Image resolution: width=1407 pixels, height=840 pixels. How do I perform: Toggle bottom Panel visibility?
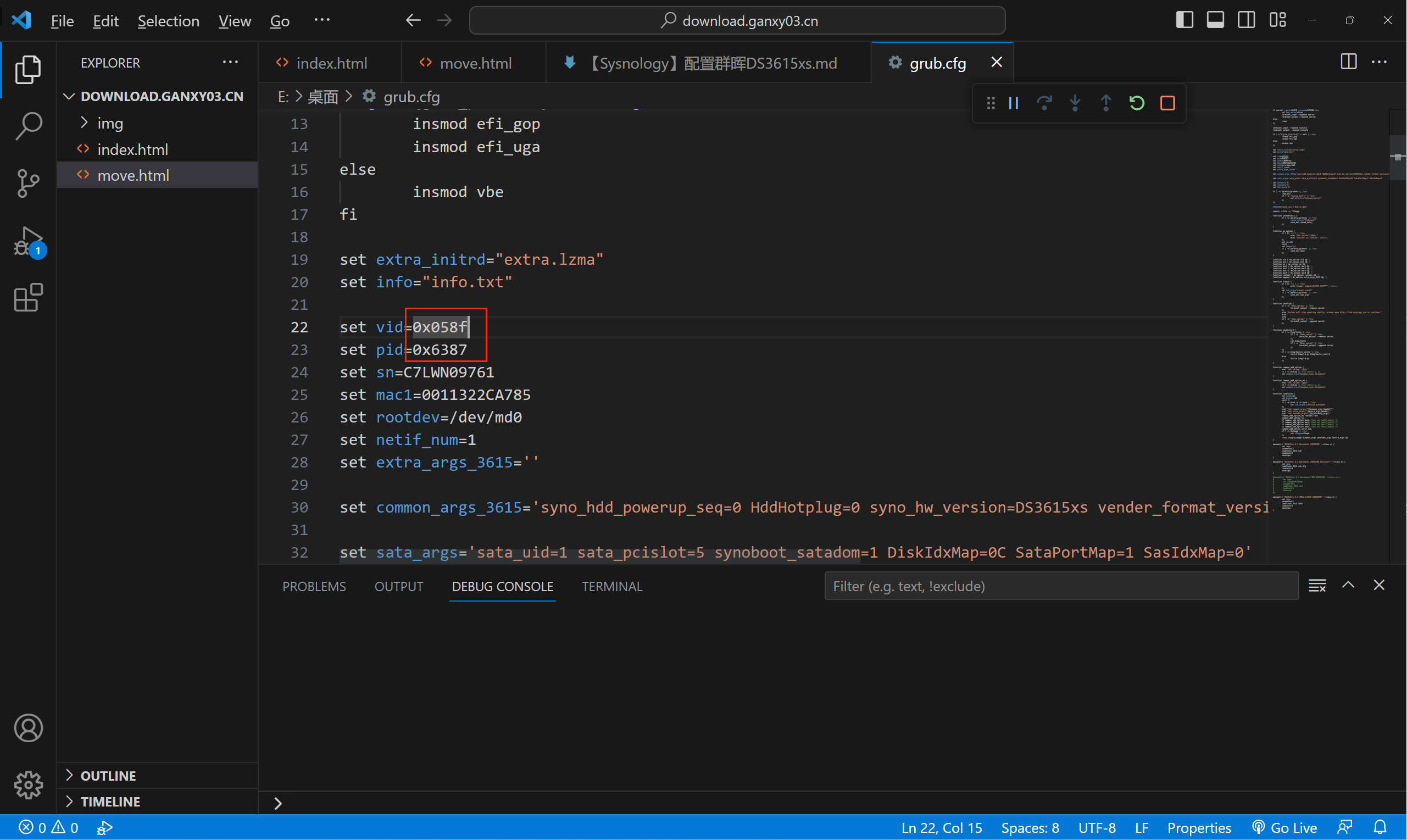click(1216, 20)
